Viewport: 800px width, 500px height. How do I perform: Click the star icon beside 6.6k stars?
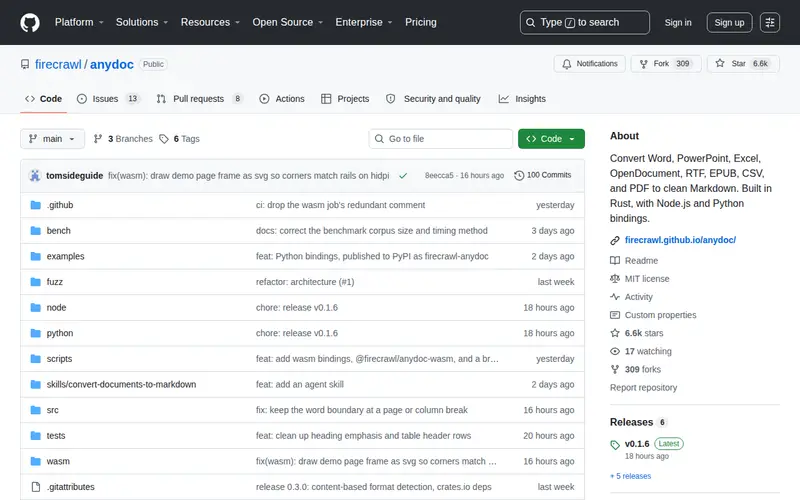point(615,333)
